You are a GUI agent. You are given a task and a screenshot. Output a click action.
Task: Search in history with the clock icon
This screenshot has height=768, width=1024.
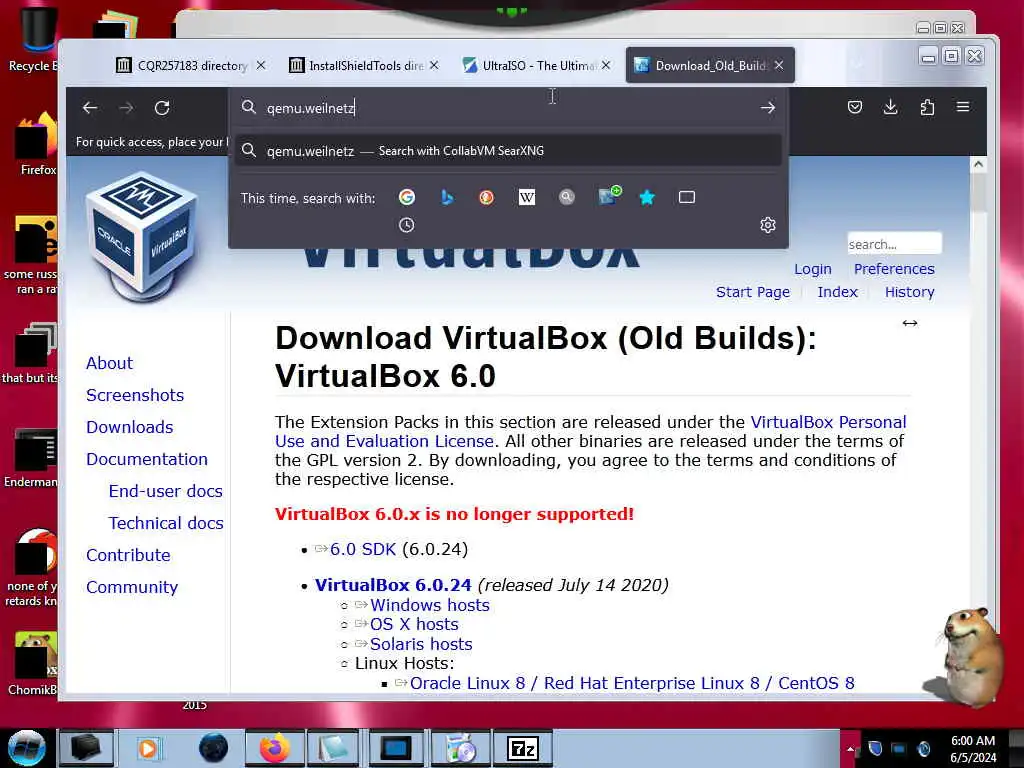(406, 225)
